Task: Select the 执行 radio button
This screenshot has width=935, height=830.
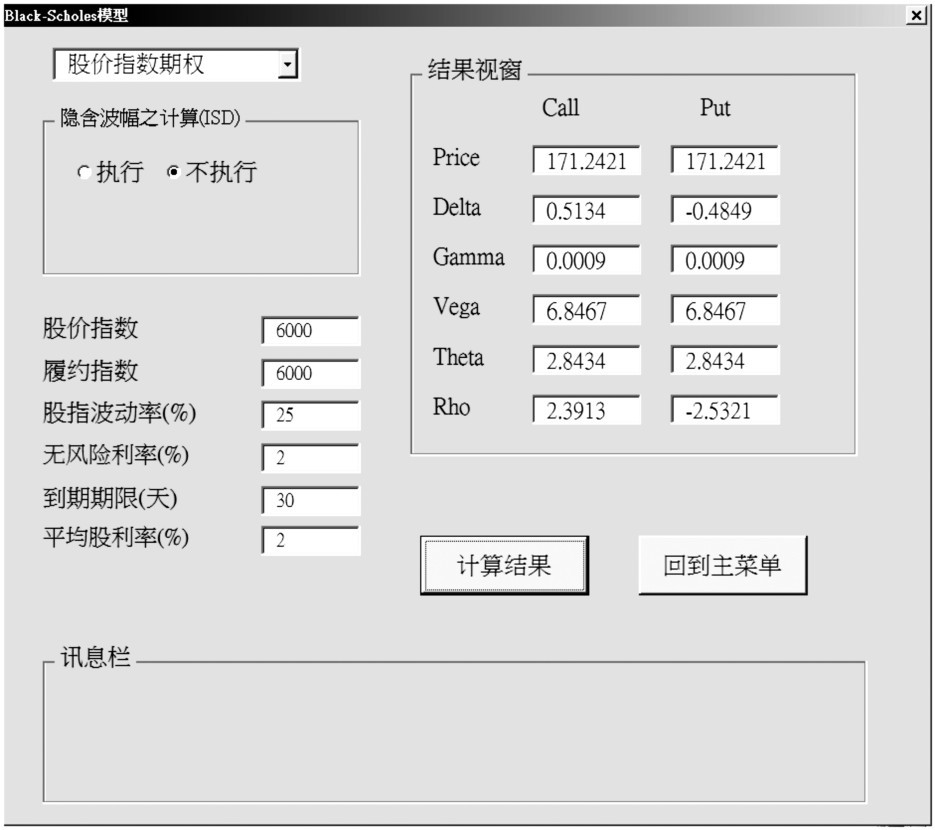Action: pos(84,173)
